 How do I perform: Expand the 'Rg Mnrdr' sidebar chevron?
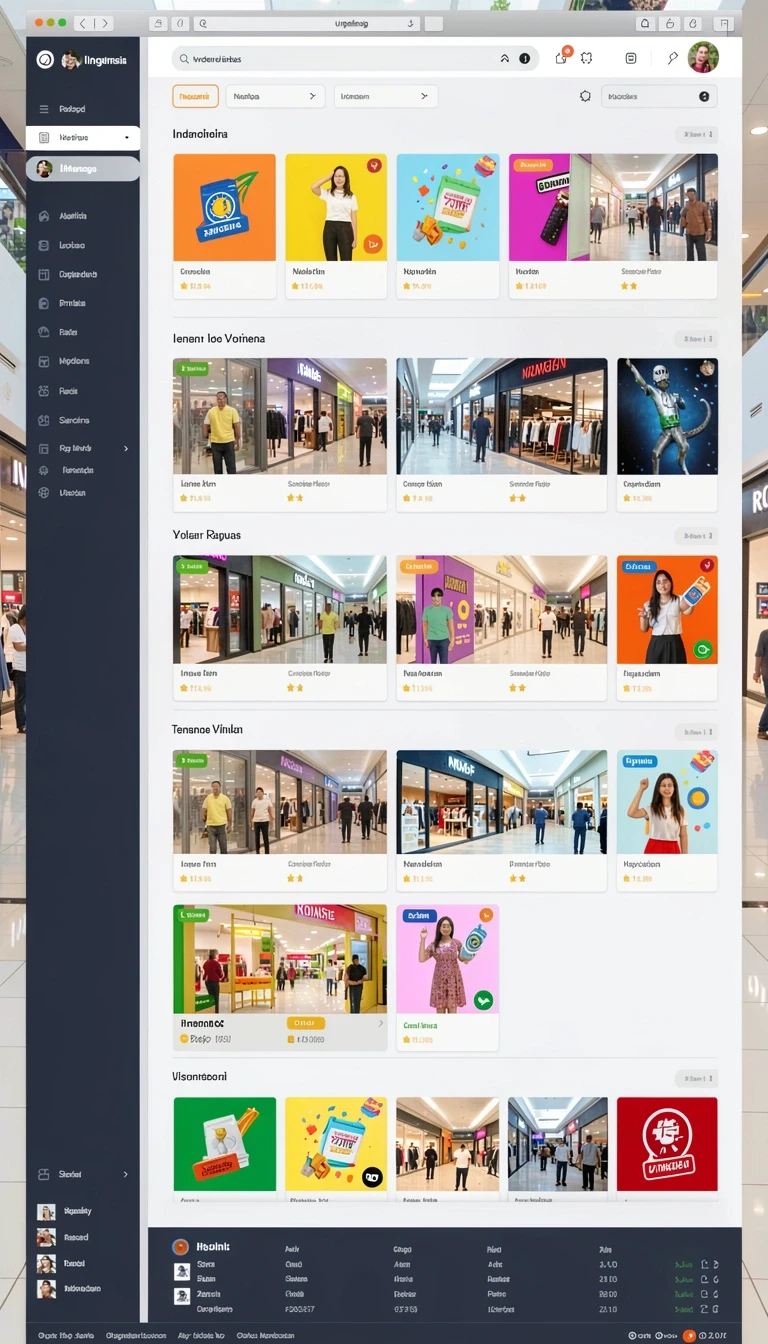(x=126, y=449)
